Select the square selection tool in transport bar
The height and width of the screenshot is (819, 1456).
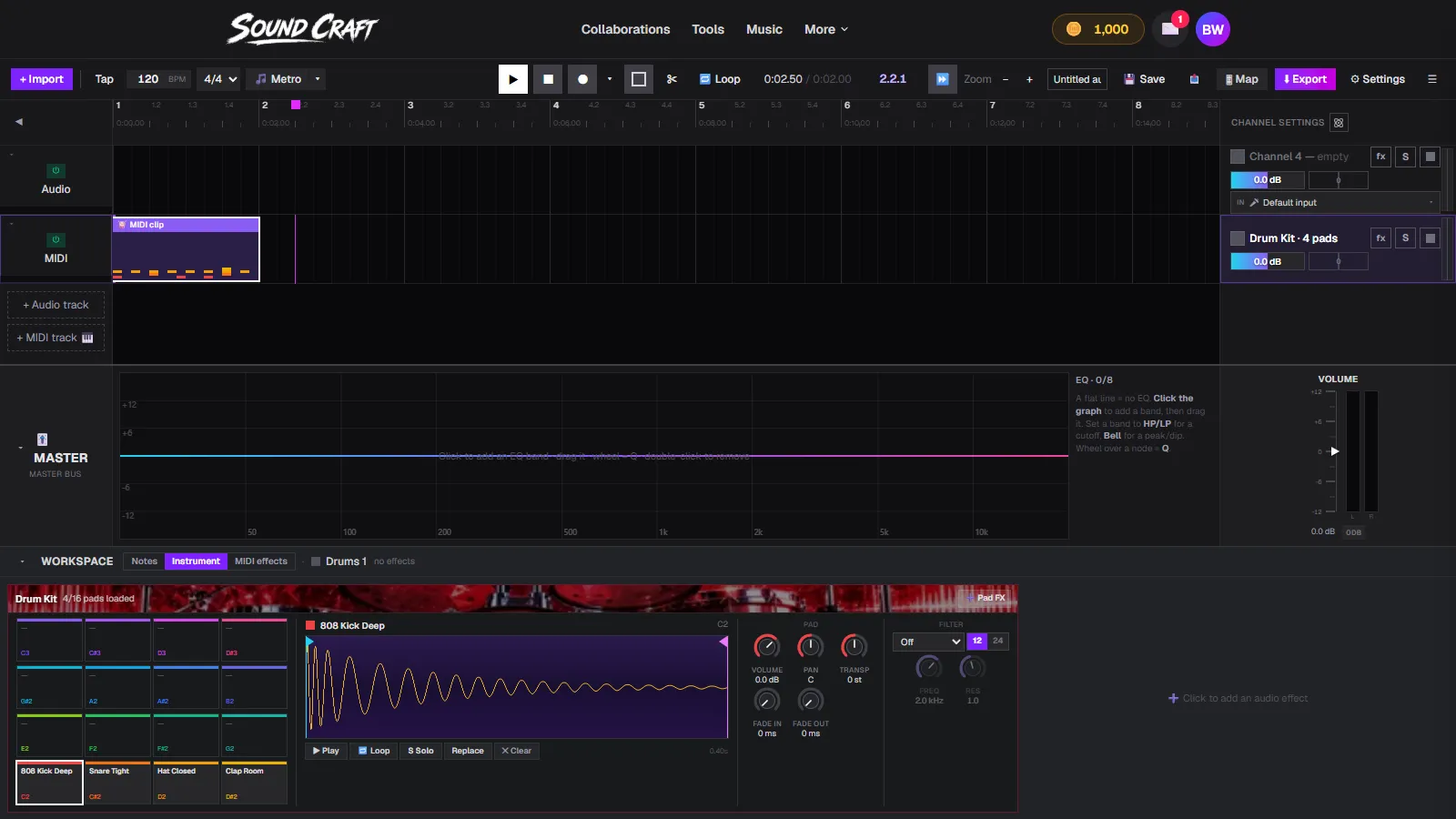639,79
